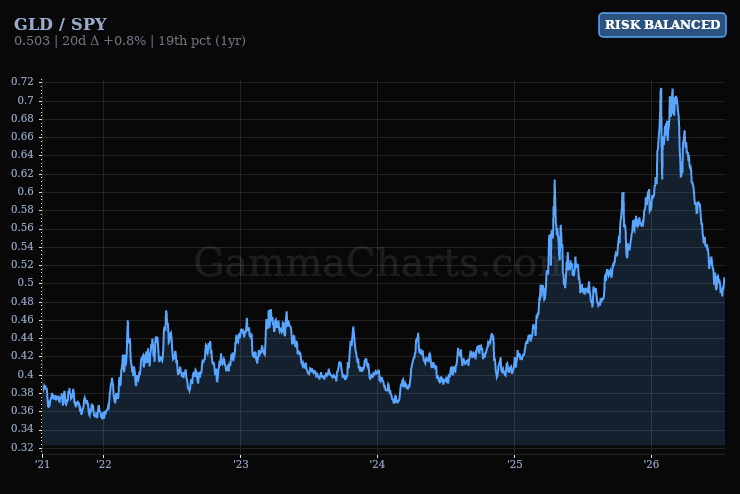Click the 0.32 y-axis label

point(23,447)
